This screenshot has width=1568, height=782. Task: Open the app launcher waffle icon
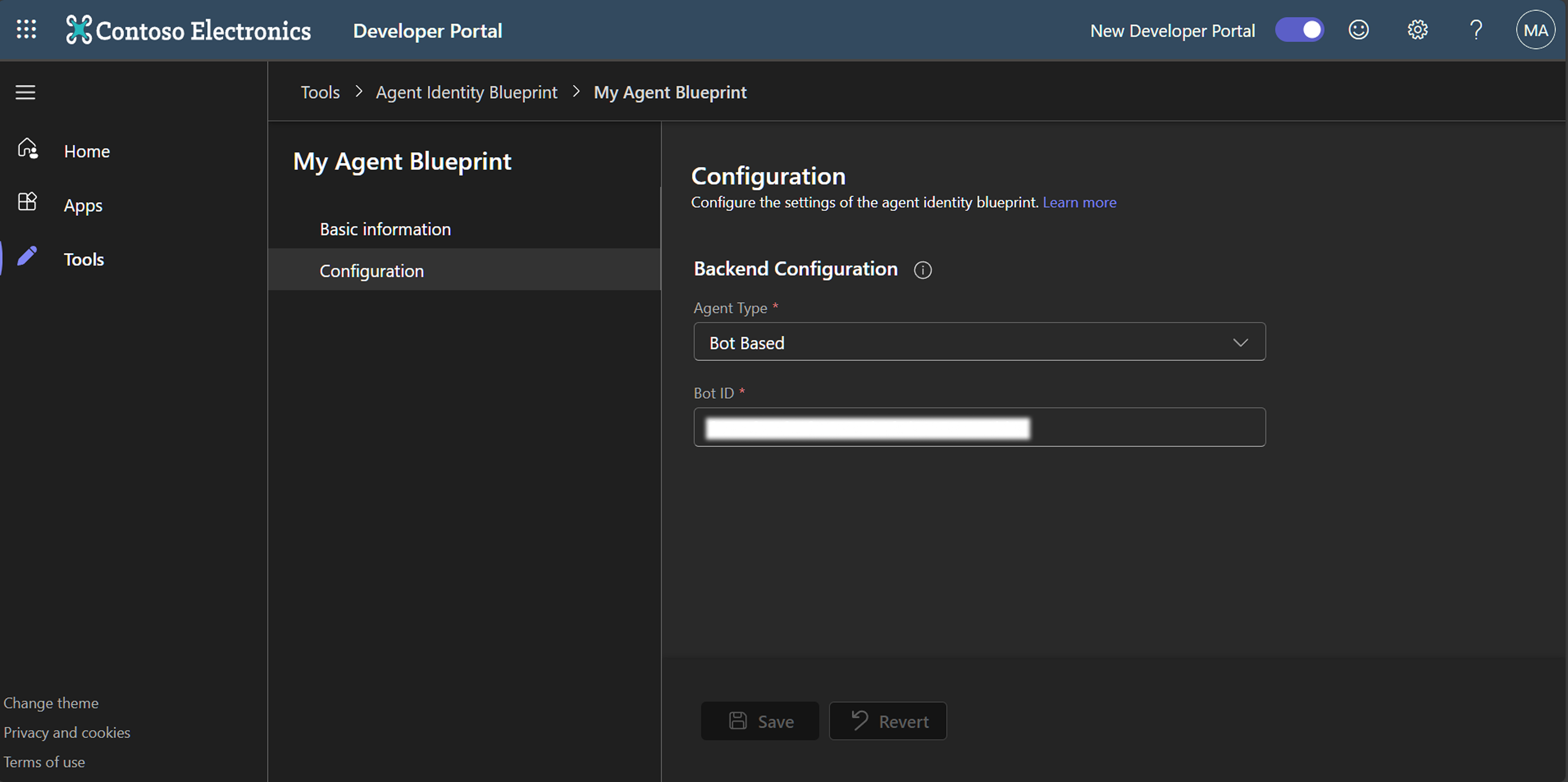[x=26, y=29]
